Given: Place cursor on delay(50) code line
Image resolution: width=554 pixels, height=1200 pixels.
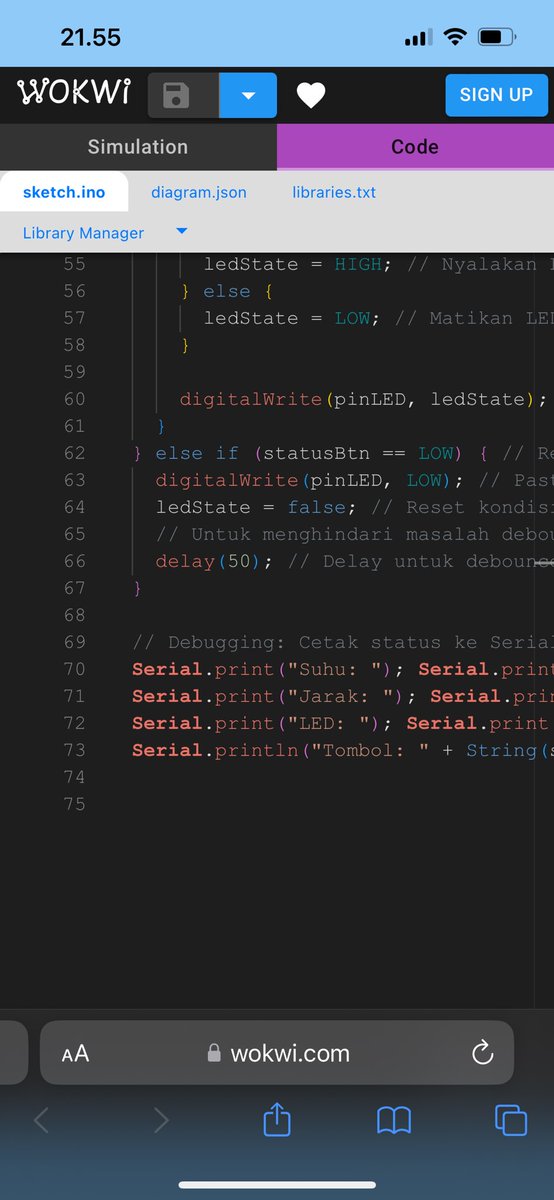Looking at the screenshot, I should [x=354, y=561].
